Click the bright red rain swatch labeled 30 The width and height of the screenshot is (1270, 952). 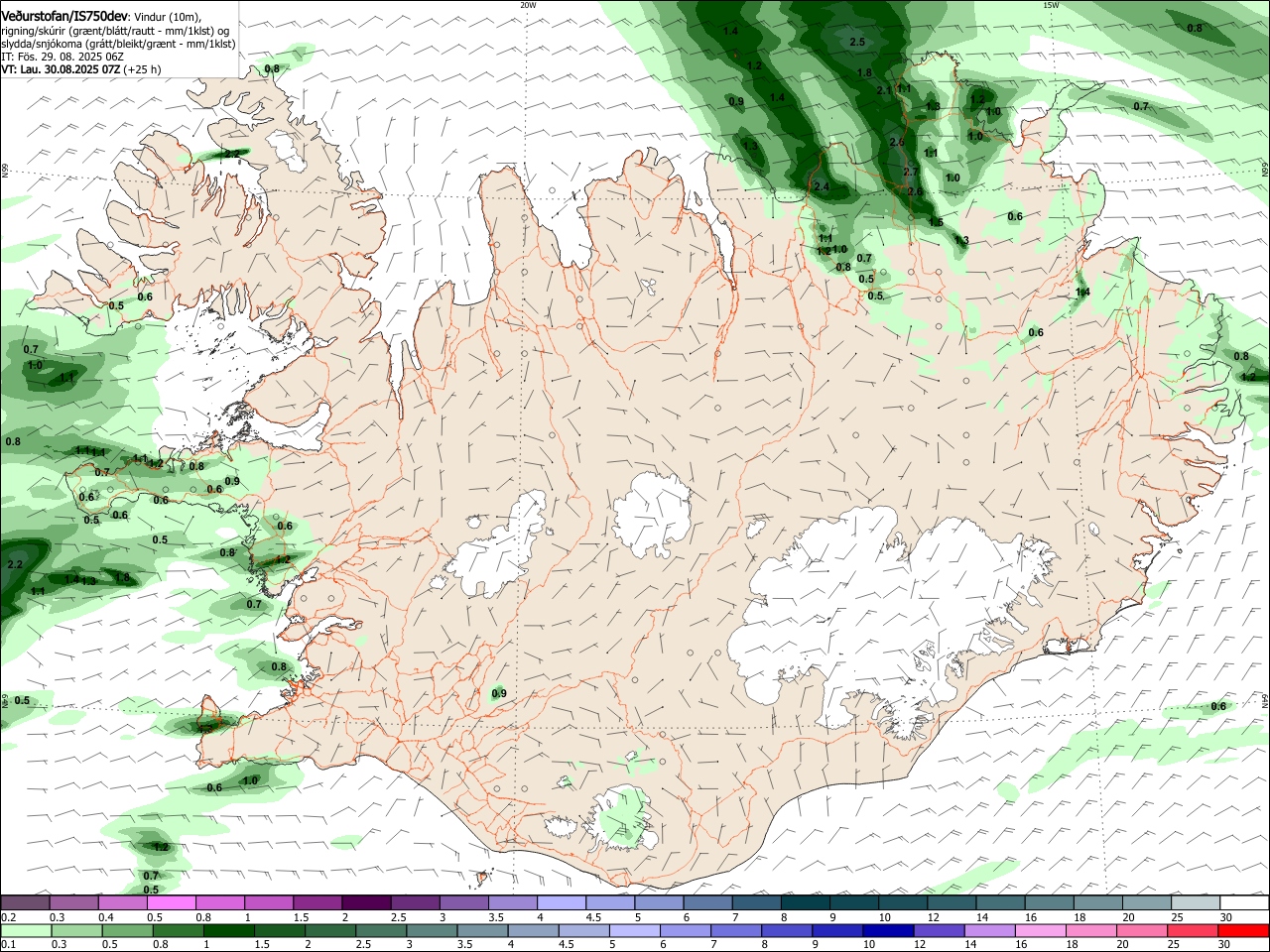[1243, 930]
